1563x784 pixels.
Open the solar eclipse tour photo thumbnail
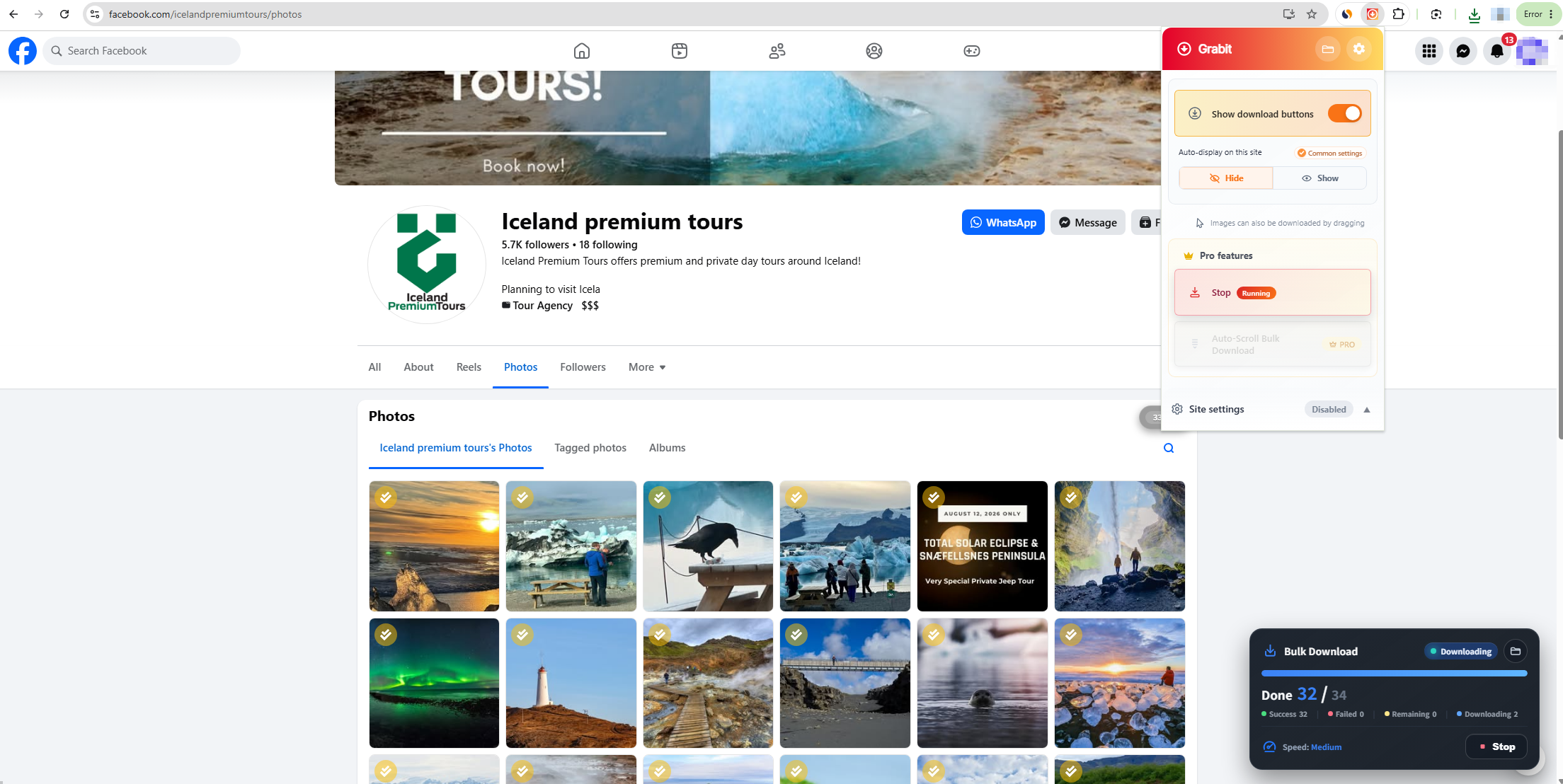tap(982, 546)
